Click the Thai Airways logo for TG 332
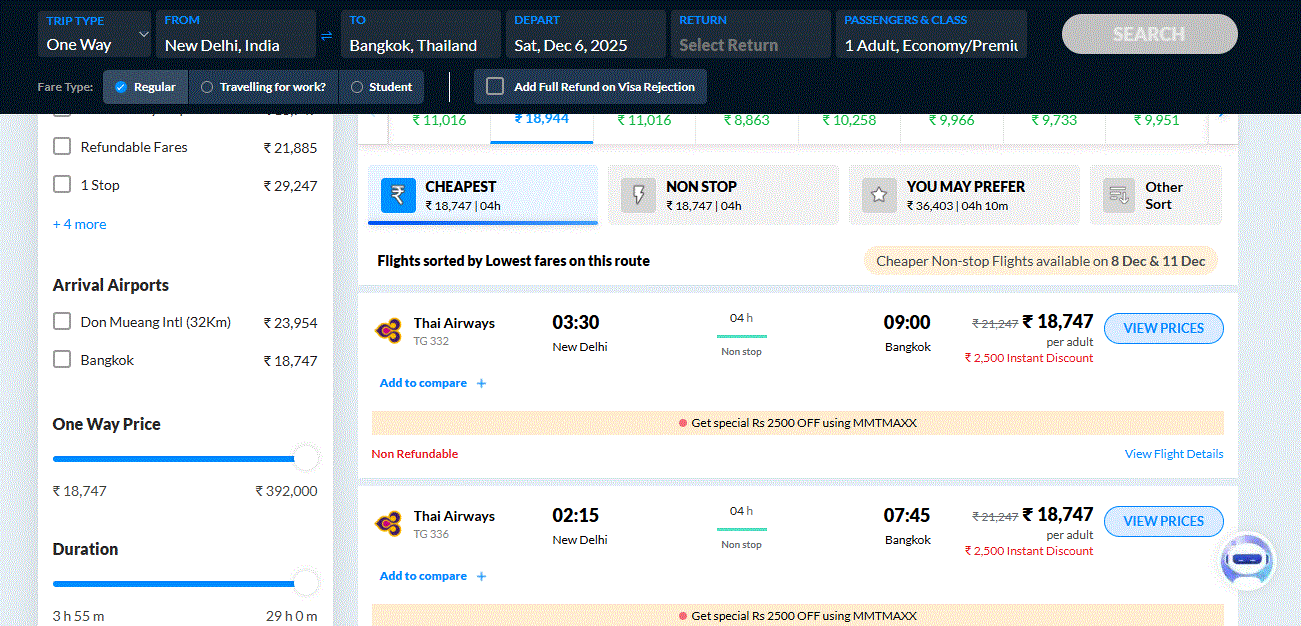 (388, 331)
